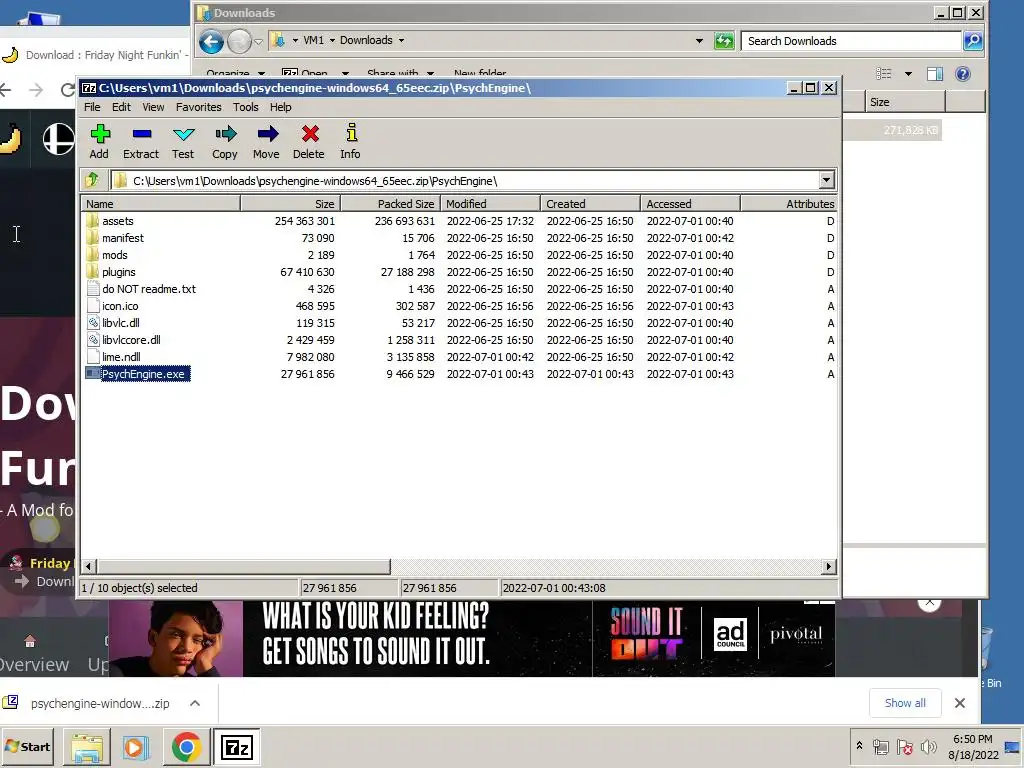Select the libvlccore.dll file
This screenshot has width=1024, height=768.
tap(131, 340)
